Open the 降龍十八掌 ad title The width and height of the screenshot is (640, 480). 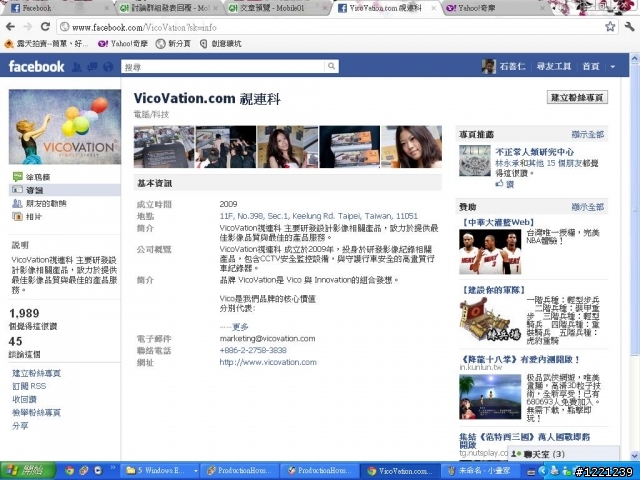point(520,360)
